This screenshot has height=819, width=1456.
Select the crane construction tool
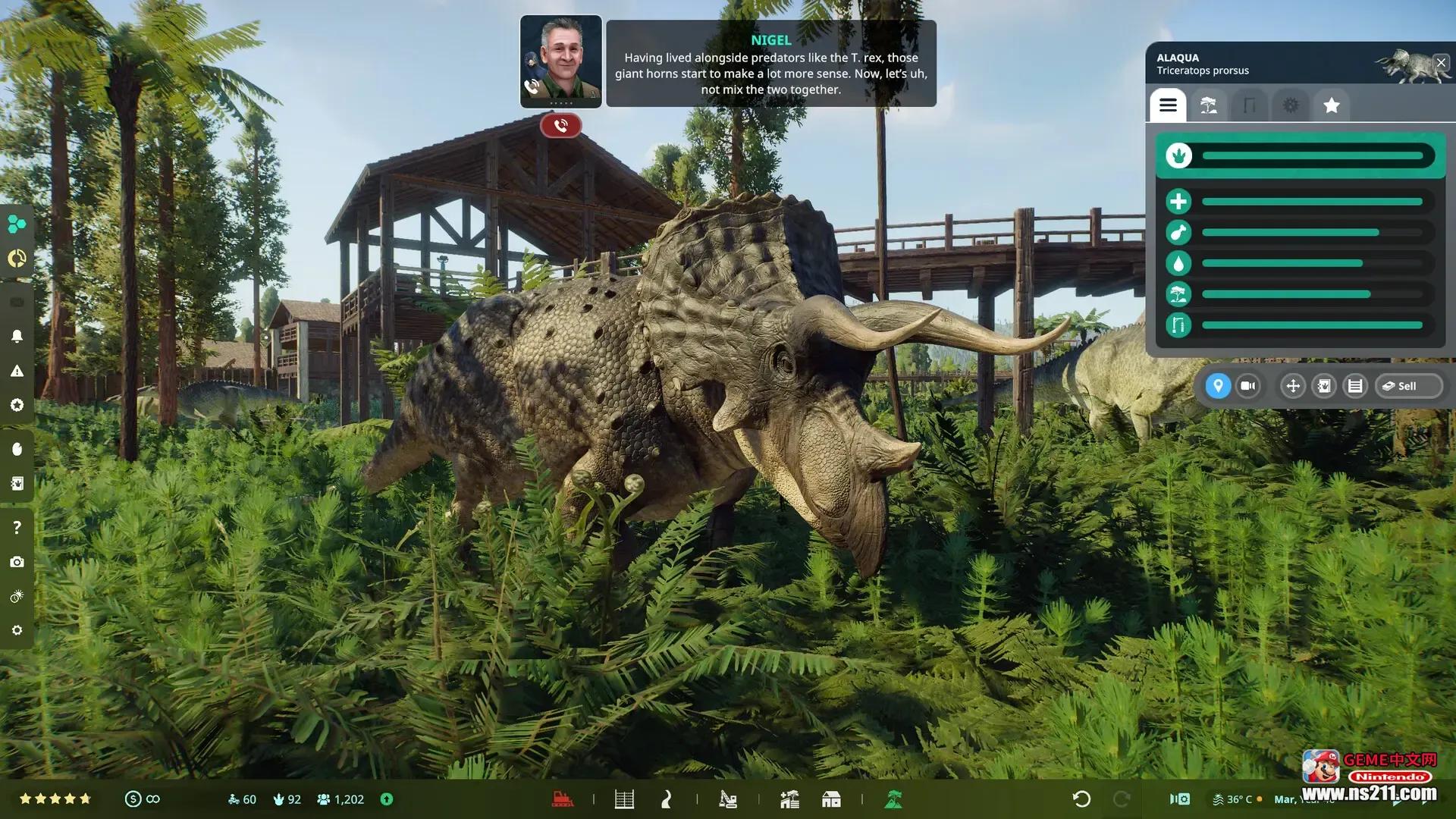[x=728, y=799]
